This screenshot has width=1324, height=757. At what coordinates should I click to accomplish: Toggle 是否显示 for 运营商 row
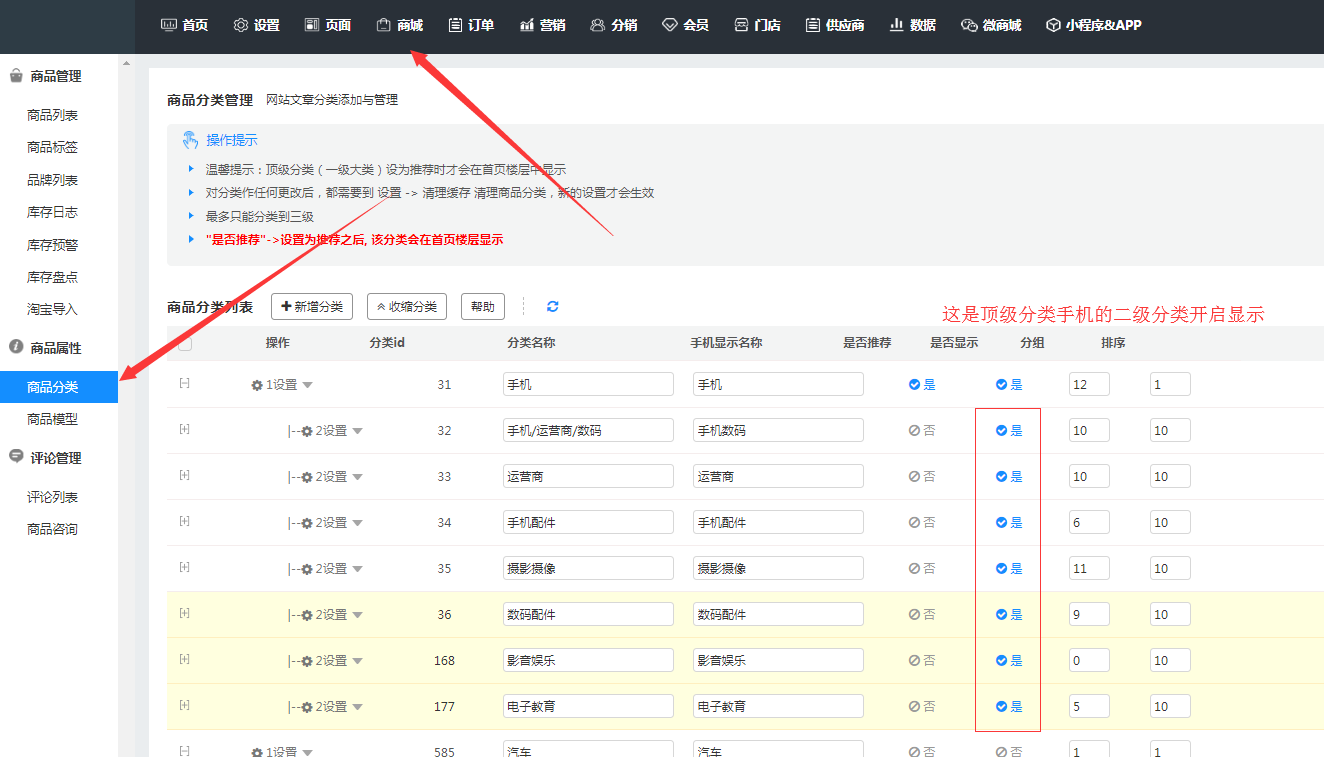1008,477
